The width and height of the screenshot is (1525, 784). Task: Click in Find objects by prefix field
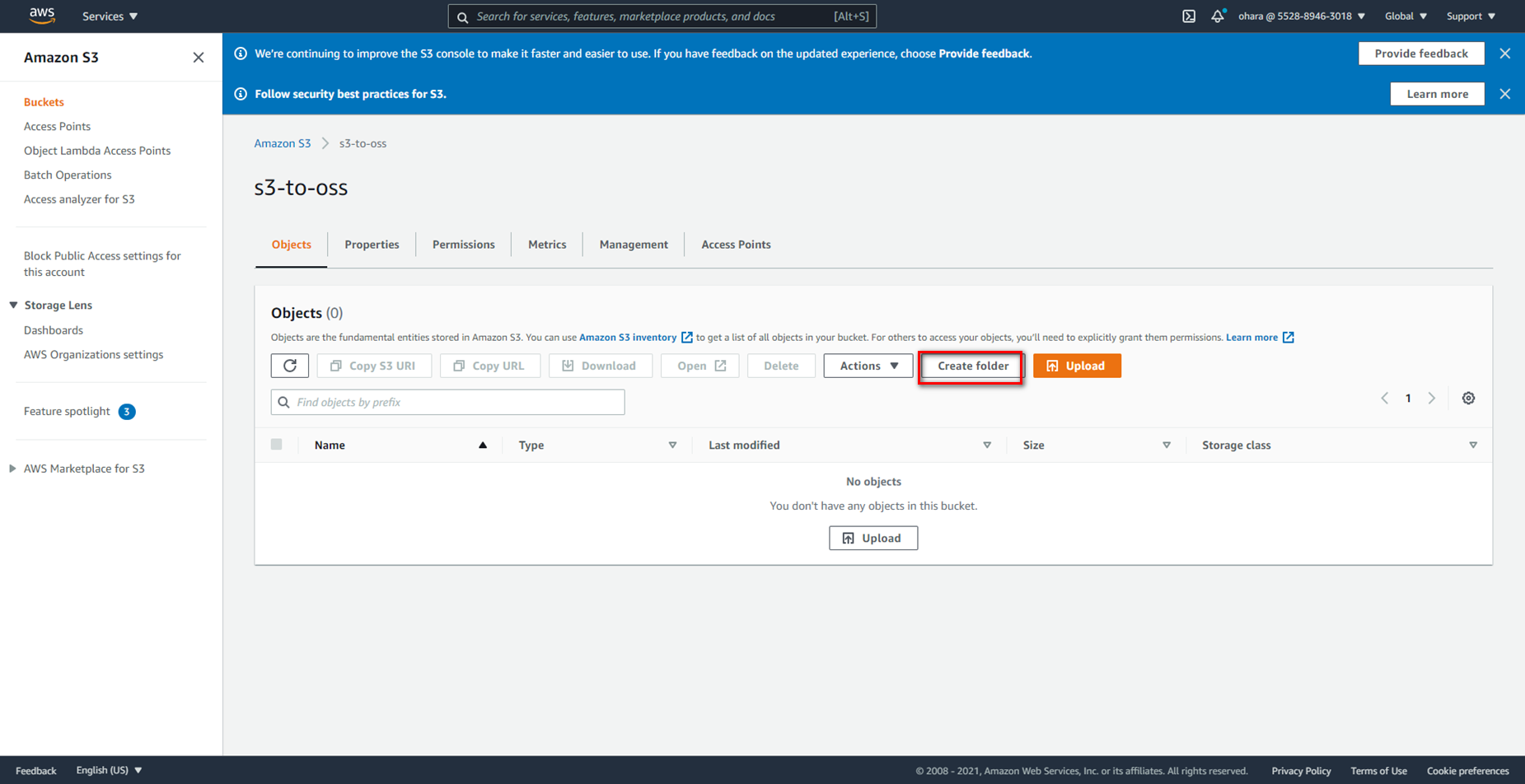448,402
